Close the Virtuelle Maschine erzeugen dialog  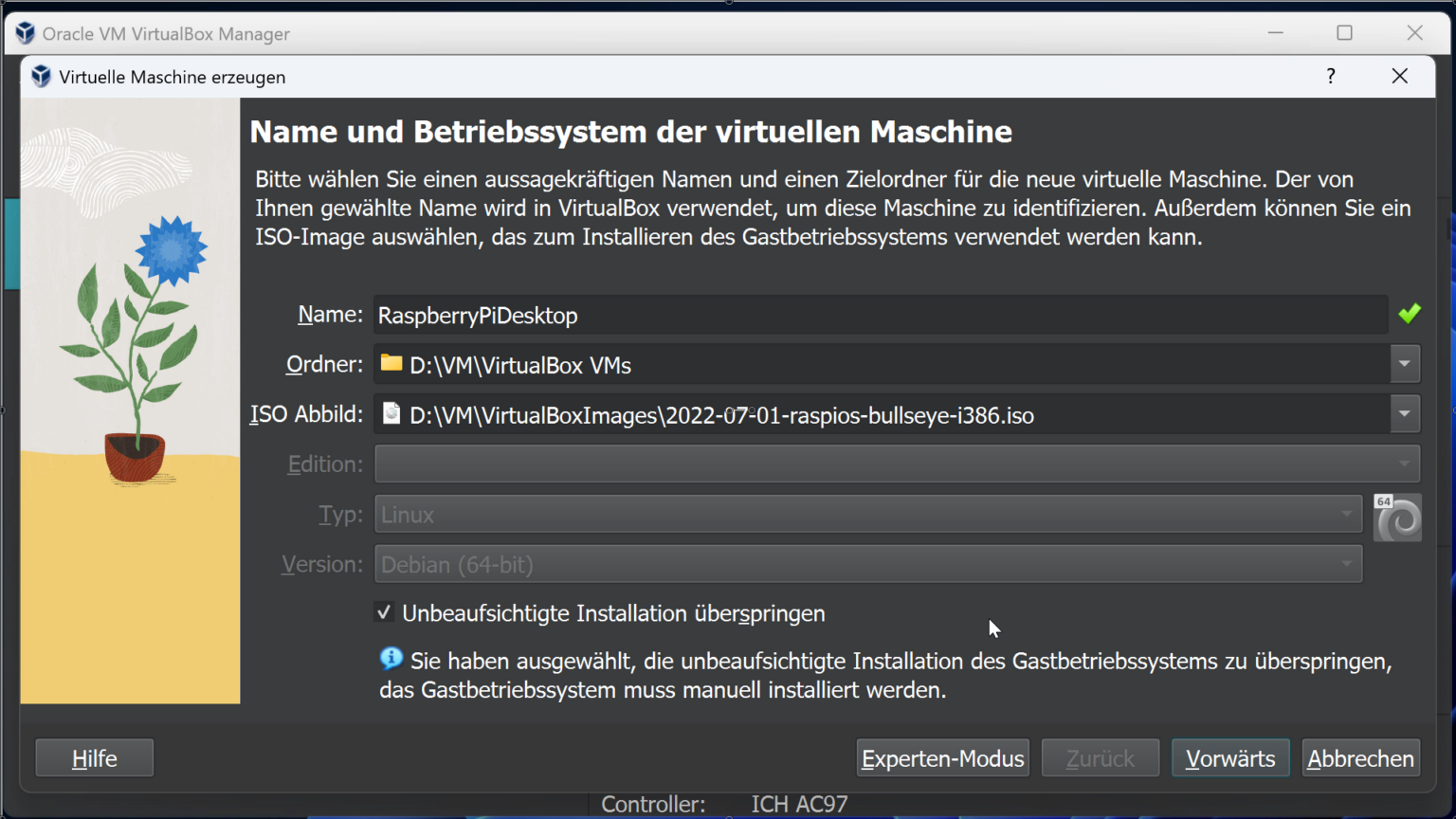(x=1400, y=76)
